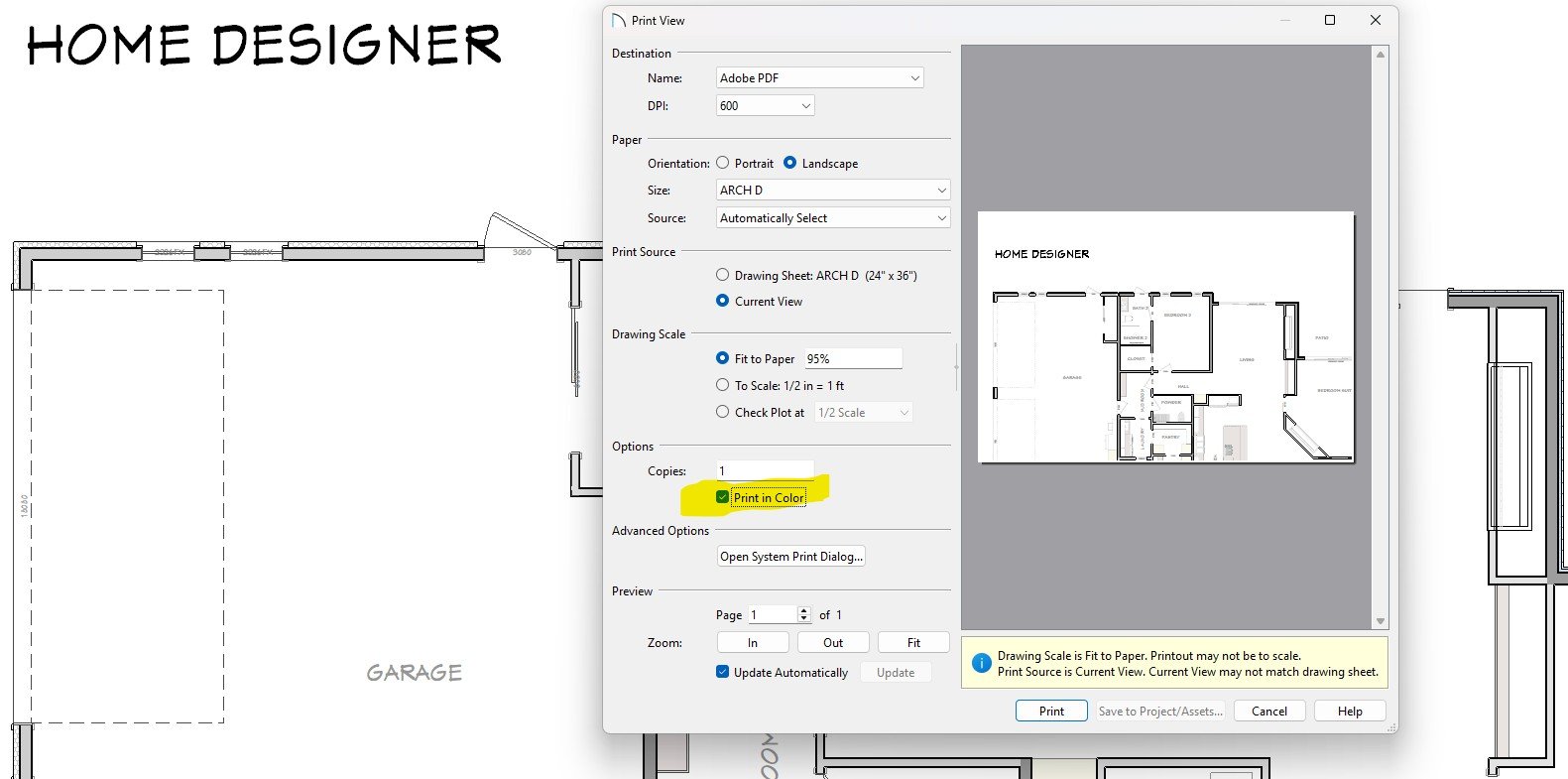
Task: Enable the Print in Color checkbox
Action: [723, 498]
